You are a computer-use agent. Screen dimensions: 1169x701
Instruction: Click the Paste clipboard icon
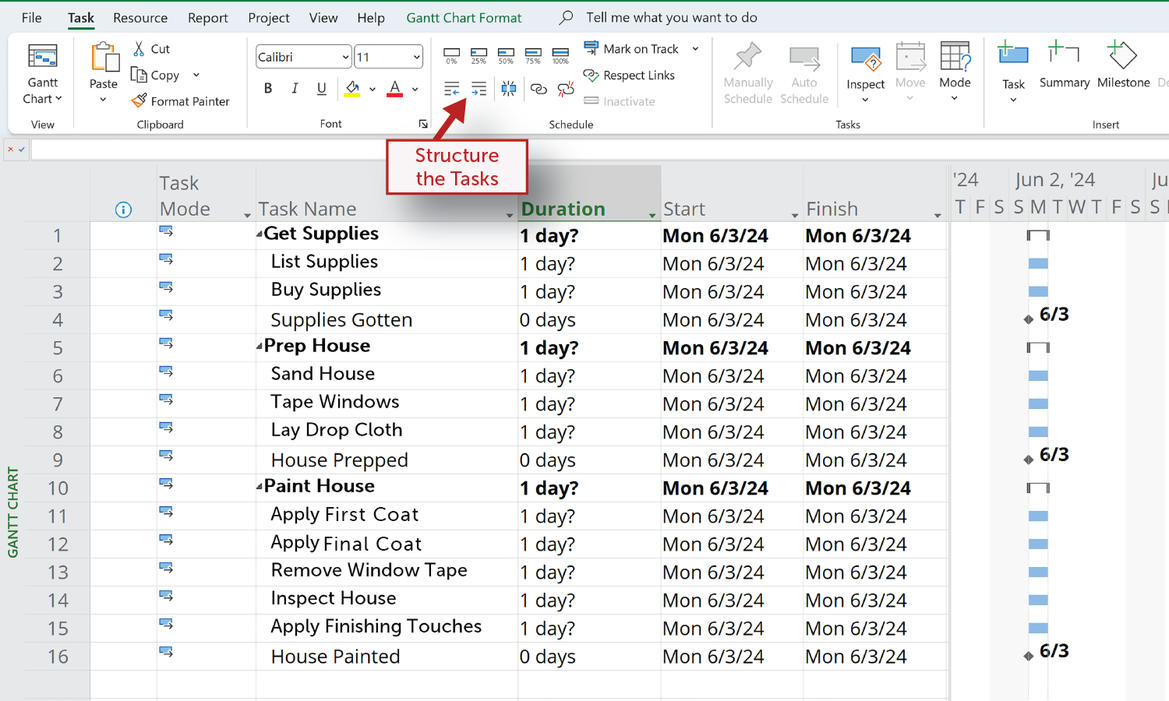[x=104, y=59]
